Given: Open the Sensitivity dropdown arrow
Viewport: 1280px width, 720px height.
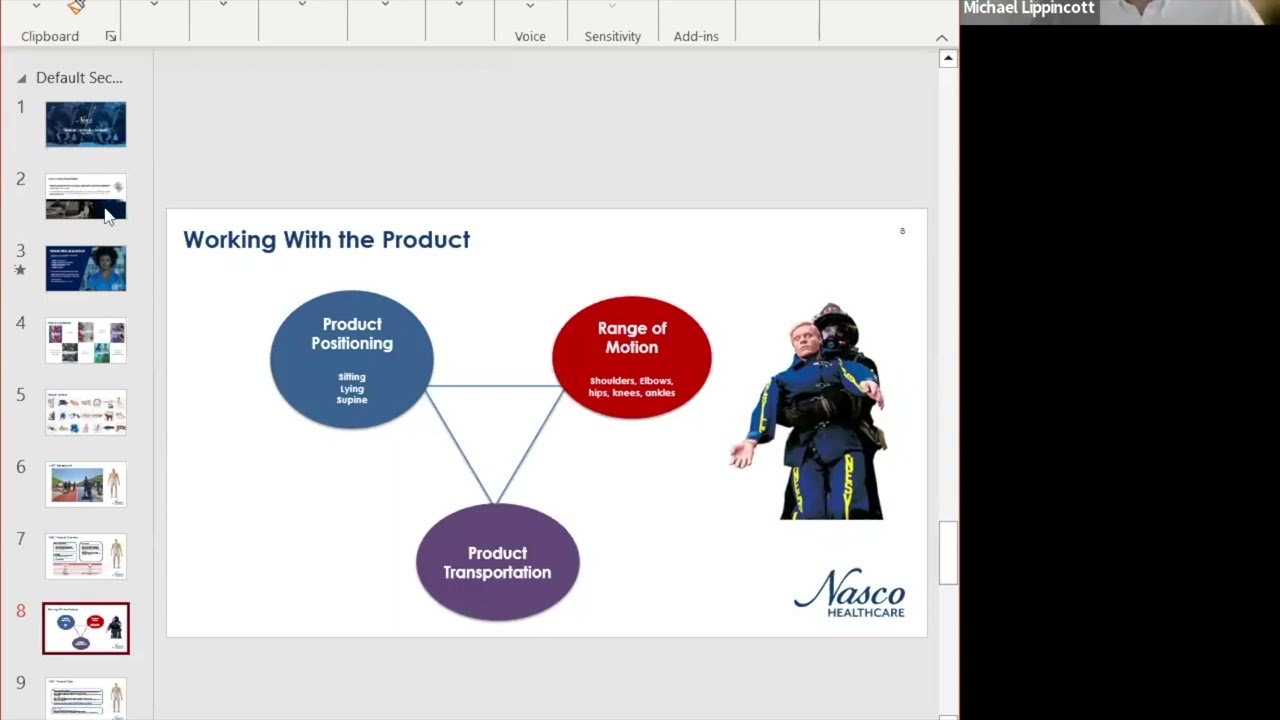Looking at the screenshot, I should coord(612,5).
